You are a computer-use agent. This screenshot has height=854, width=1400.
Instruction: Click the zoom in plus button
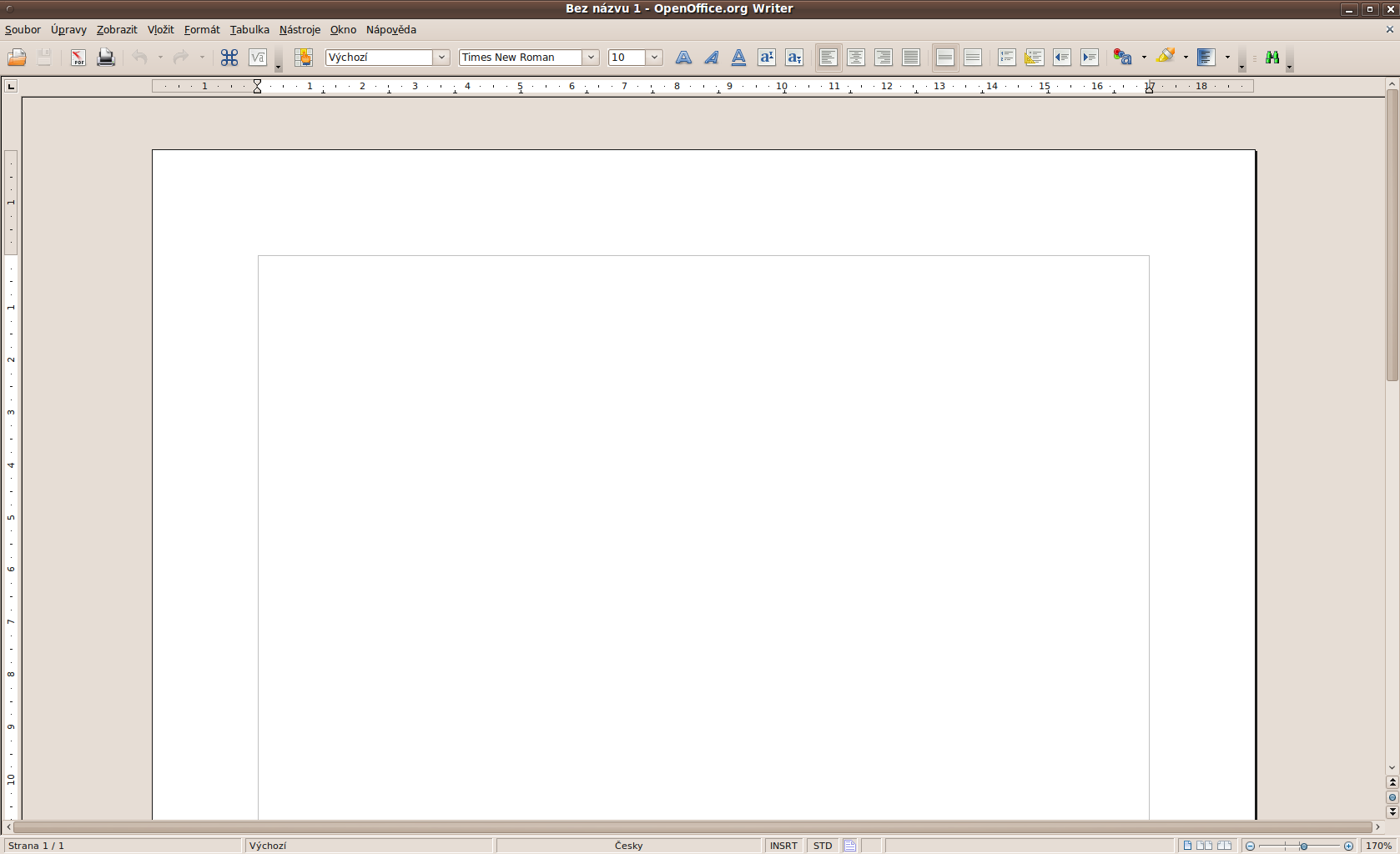1348,846
